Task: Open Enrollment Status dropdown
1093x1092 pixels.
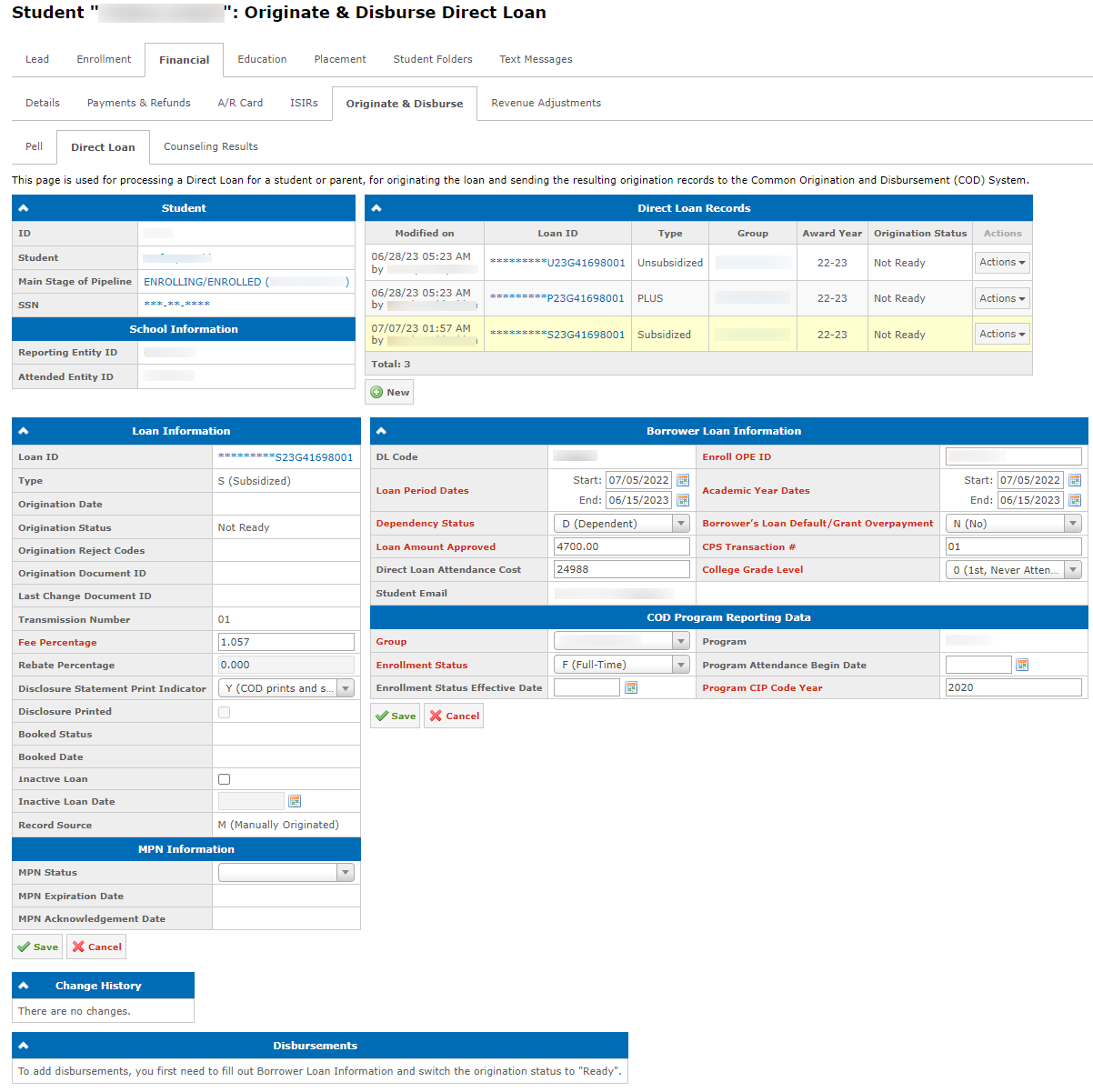Action: (x=622, y=665)
